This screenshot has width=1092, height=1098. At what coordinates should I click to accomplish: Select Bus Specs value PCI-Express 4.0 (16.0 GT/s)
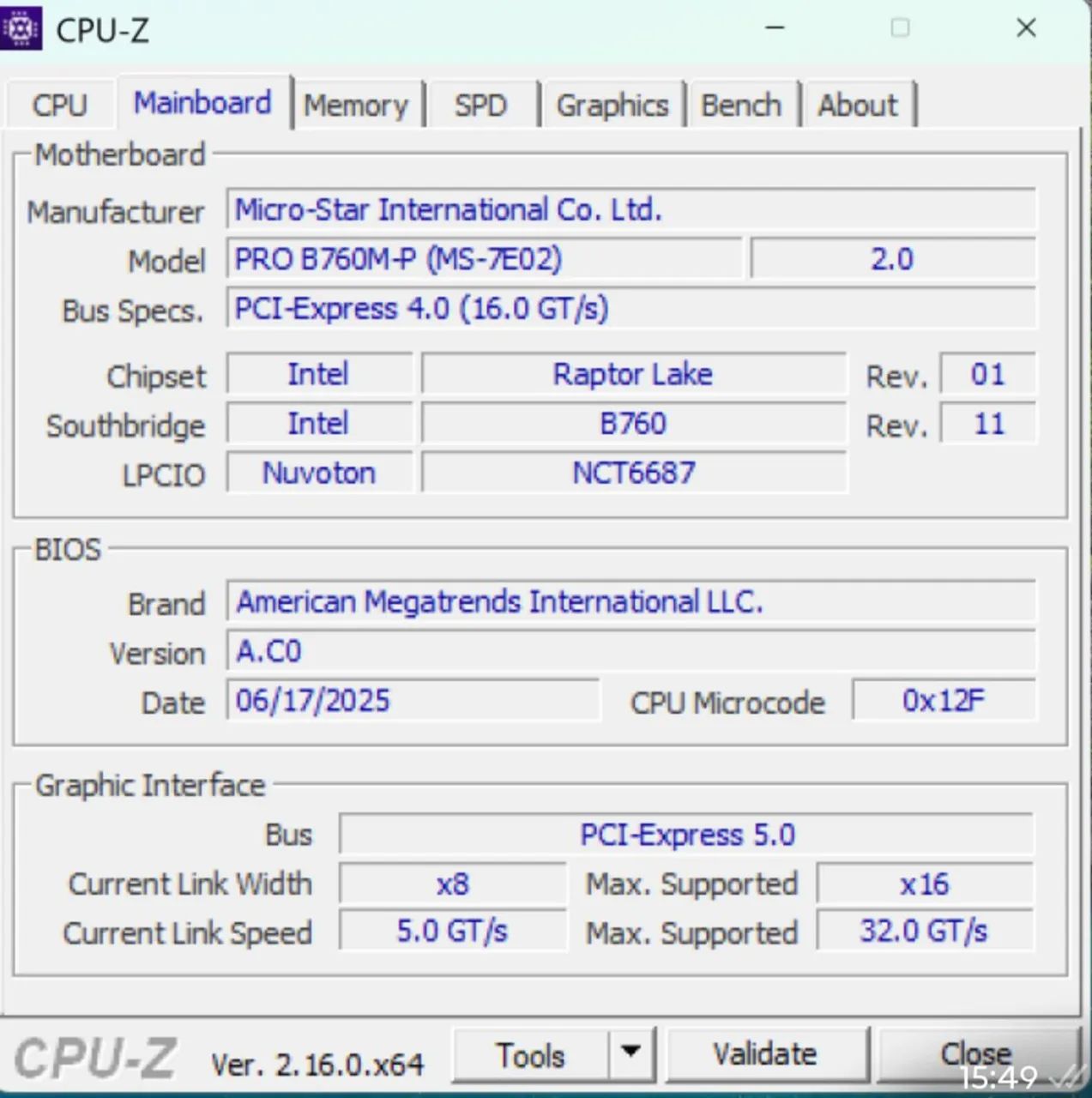pos(631,308)
